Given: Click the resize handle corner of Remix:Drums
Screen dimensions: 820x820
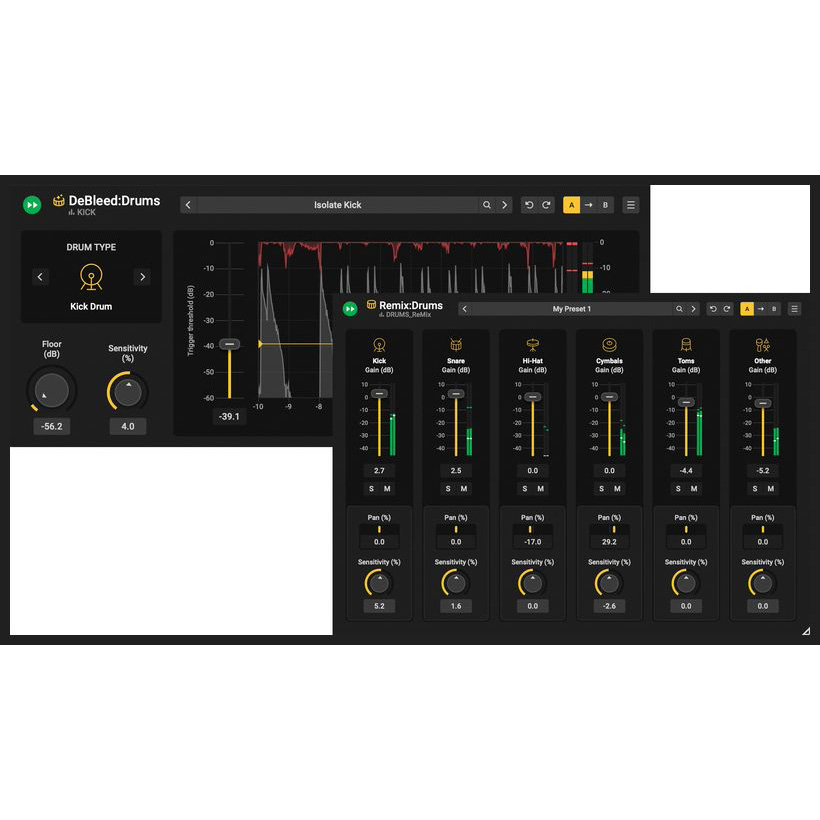Looking at the screenshot, I should click(x=806, y=631).
